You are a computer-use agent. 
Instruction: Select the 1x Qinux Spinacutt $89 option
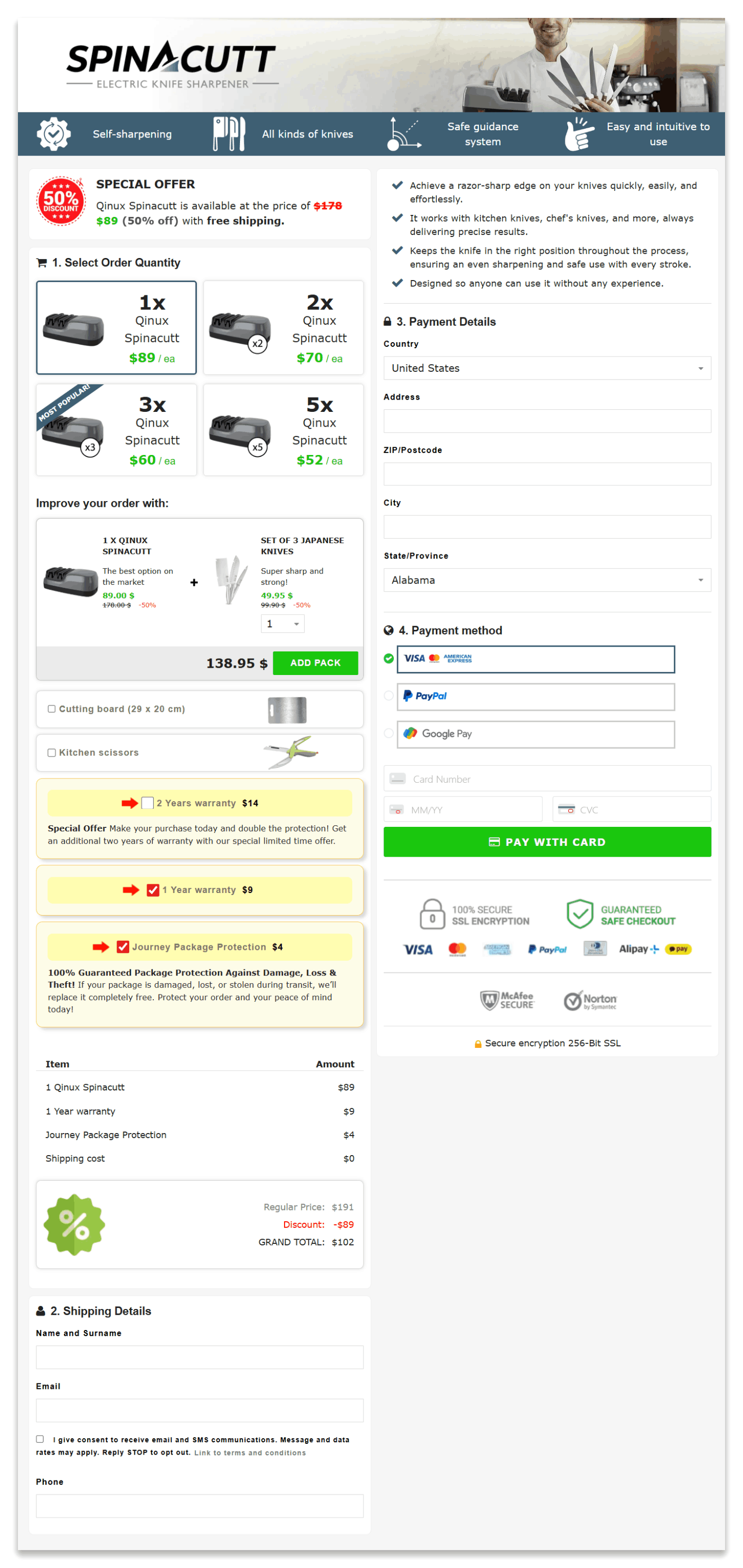coord(116,327)
